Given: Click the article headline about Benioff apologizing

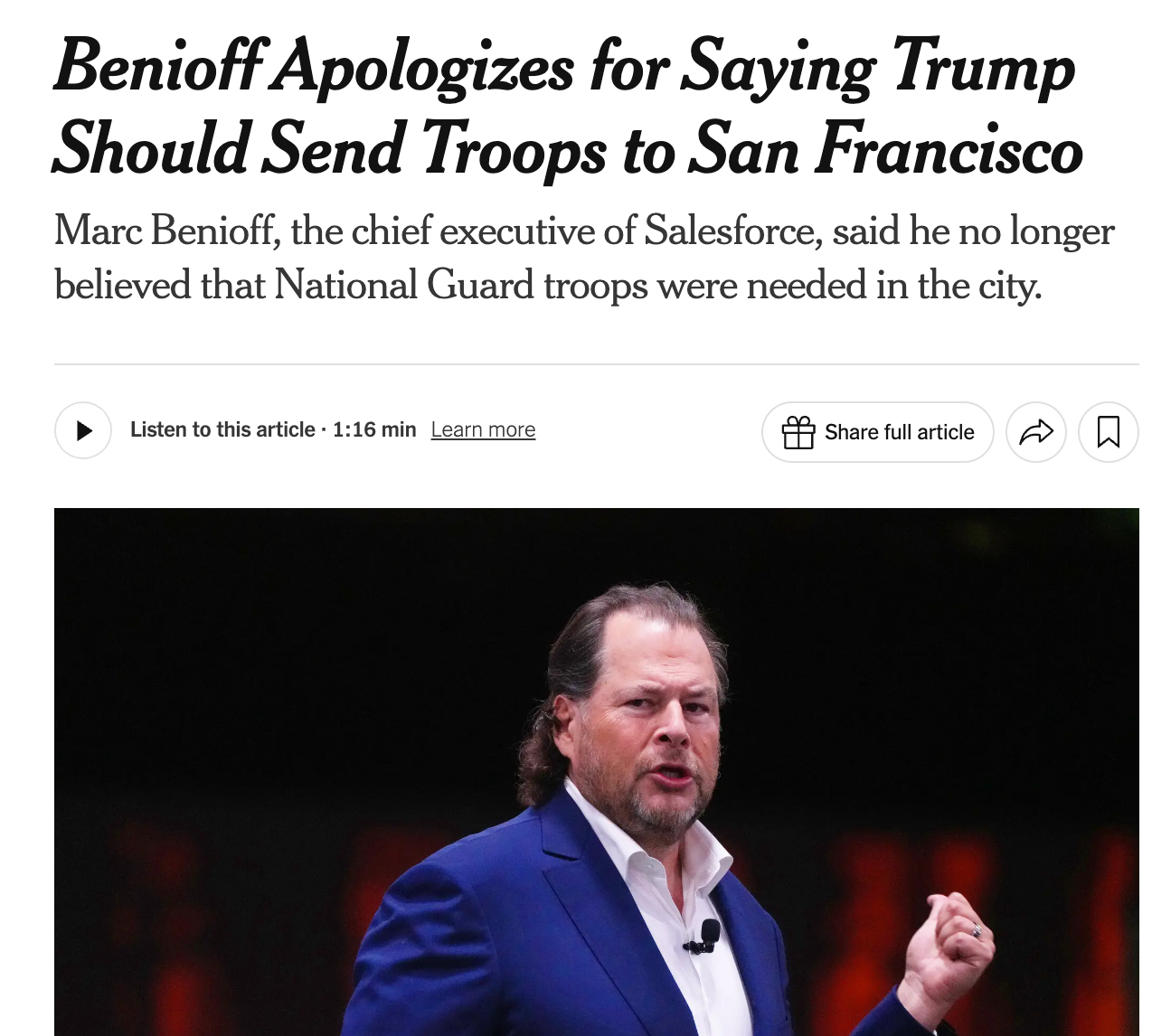Looking at the screenshot, I should click(x=567, y=107).
